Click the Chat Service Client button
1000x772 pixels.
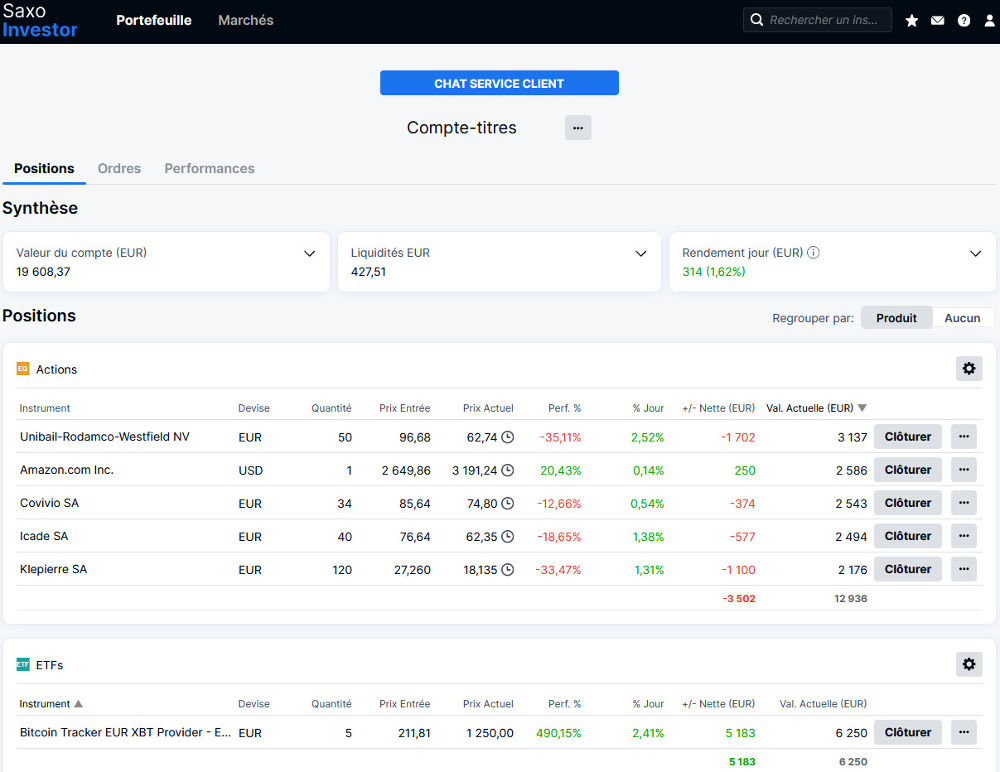[x=499, y=83]
